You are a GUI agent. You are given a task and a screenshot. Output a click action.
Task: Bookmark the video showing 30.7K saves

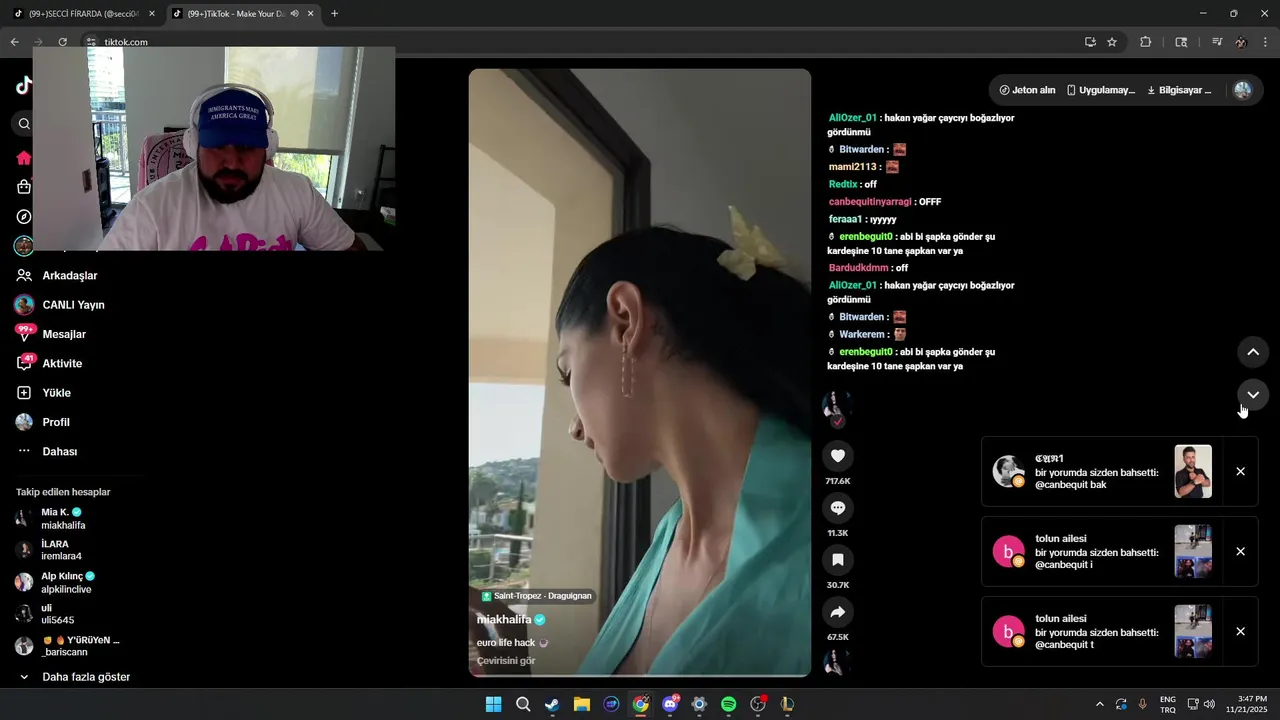(x=838, y=560)
